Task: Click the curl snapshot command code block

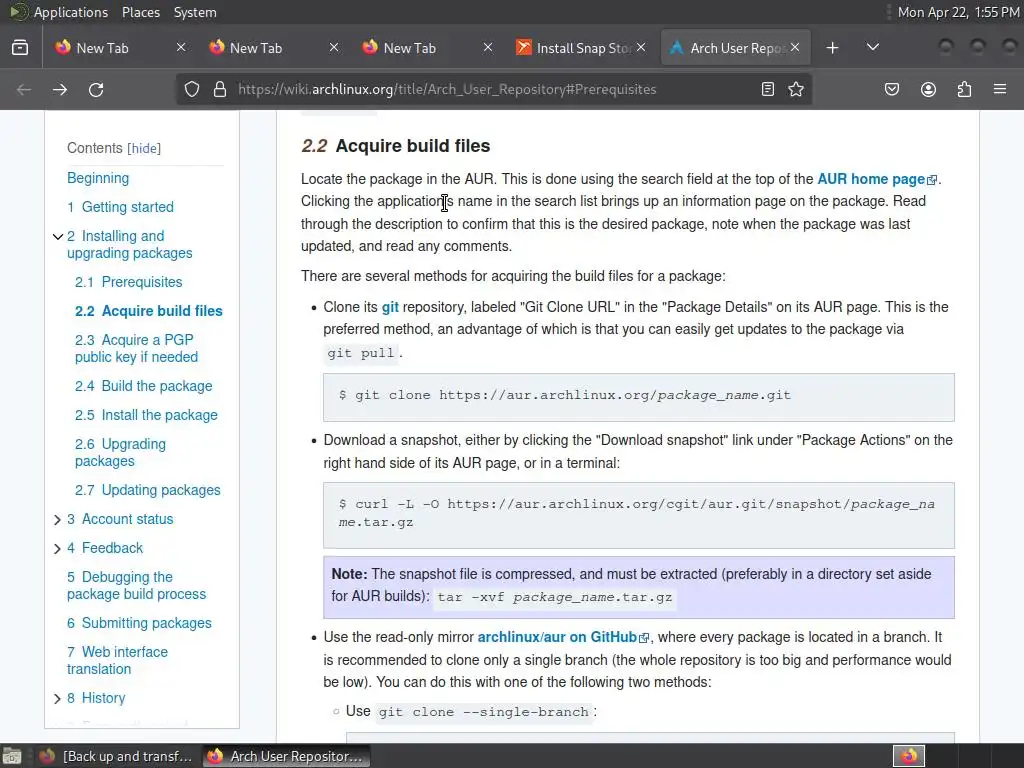Action: point(639,515)
